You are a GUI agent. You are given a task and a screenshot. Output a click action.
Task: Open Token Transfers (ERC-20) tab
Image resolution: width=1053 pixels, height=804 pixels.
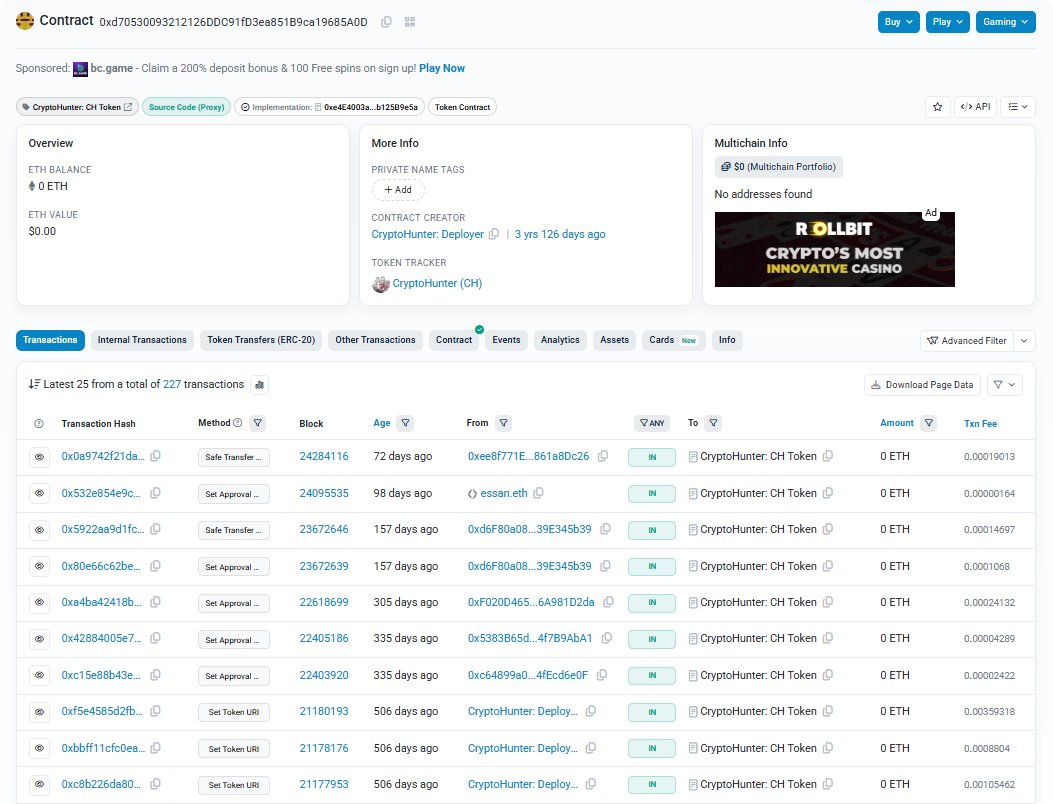coord(261,340)
